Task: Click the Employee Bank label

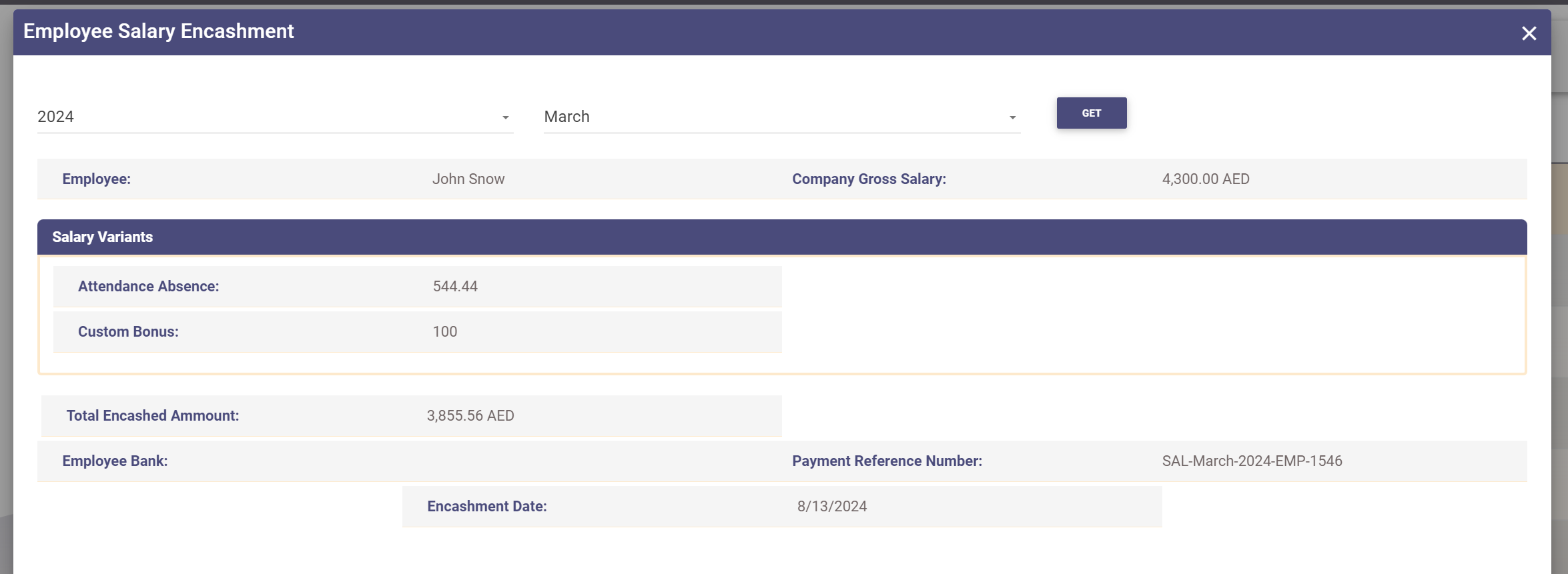Action: (115, 461)
